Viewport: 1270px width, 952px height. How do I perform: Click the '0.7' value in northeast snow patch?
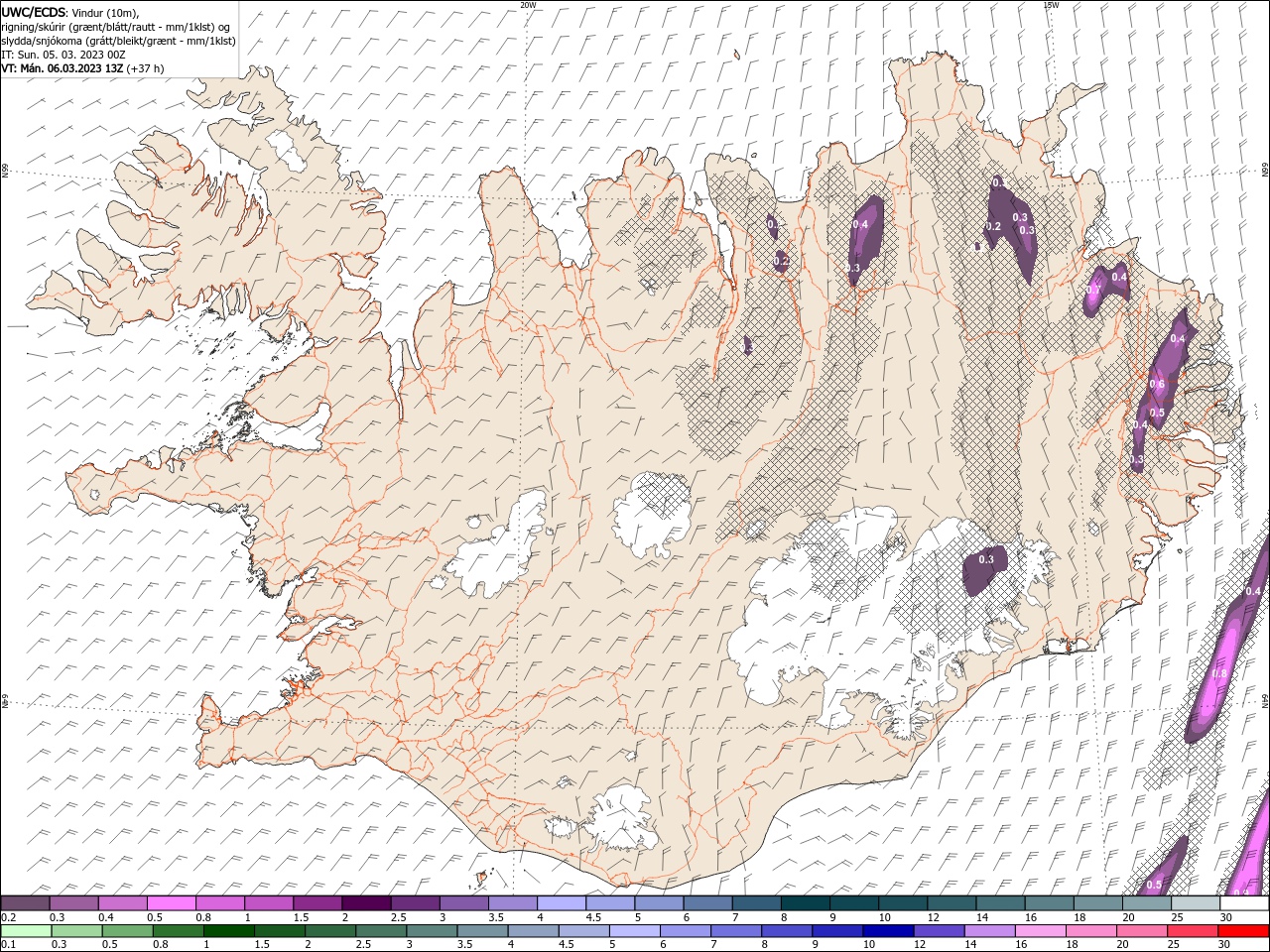(x=1093, y=289)
